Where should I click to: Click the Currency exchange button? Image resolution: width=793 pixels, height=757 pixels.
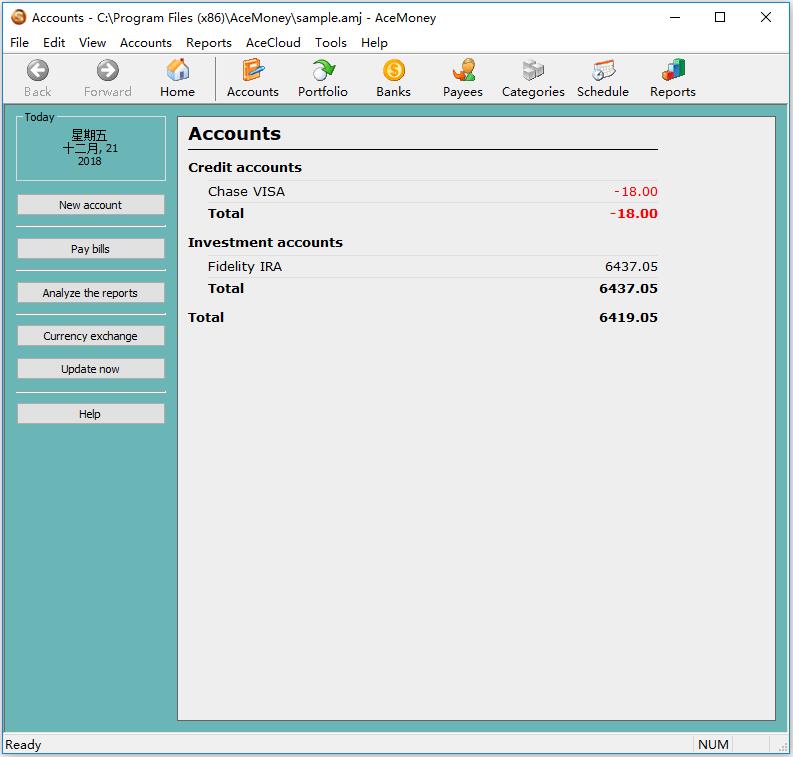90,336
